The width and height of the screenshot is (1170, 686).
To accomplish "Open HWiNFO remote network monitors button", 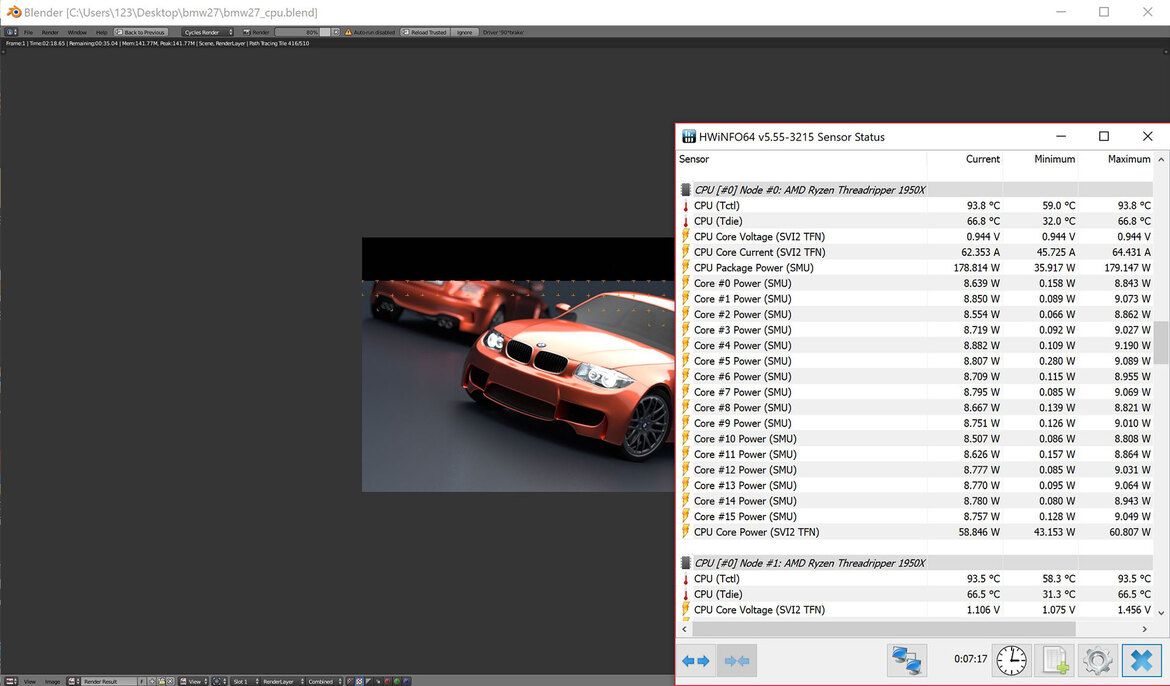I will tap(907, 661).
